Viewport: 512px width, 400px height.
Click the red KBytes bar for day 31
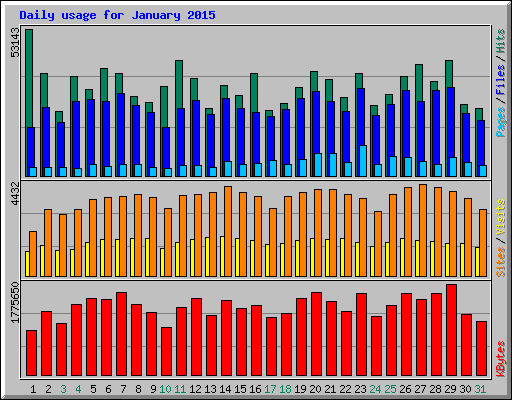coord(481,348)
